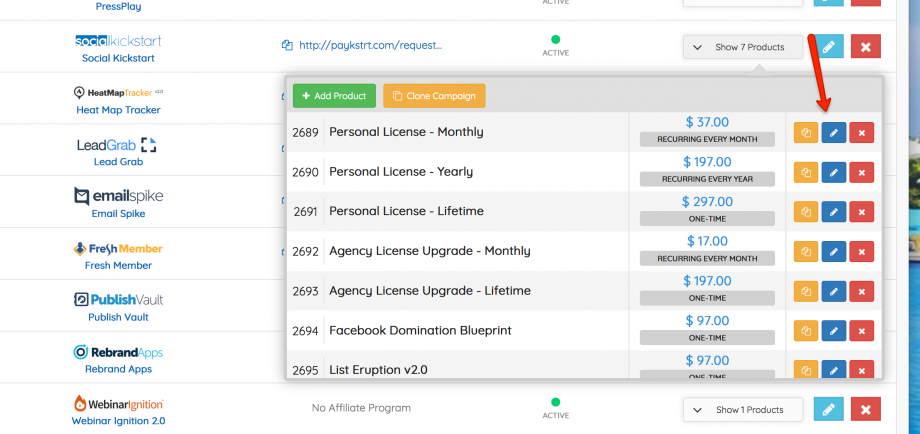Edit the Social Kickstart campaign
This screenshot has height=434, width=920.
(828, 47)
